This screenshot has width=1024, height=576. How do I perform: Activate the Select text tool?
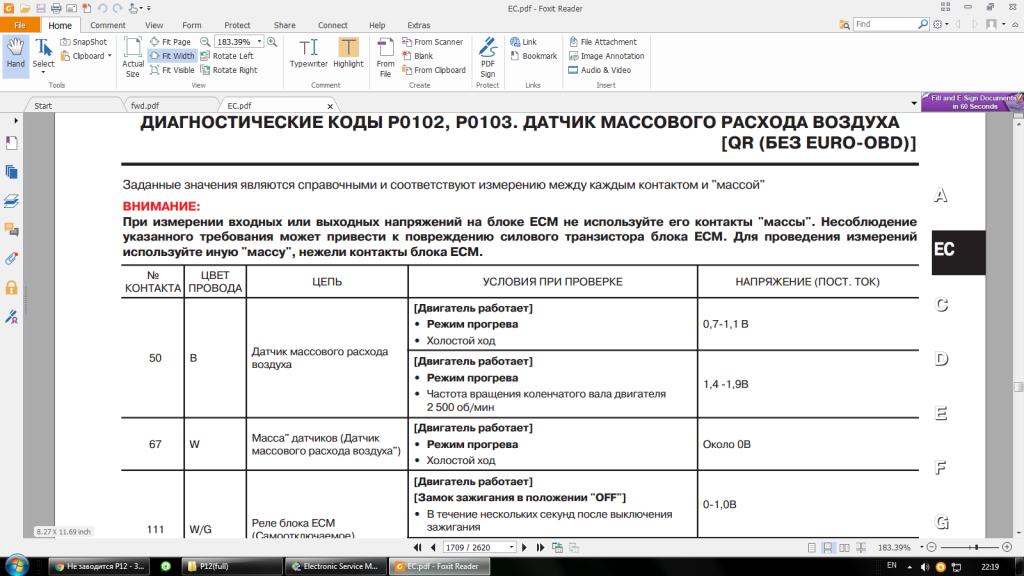44,54
